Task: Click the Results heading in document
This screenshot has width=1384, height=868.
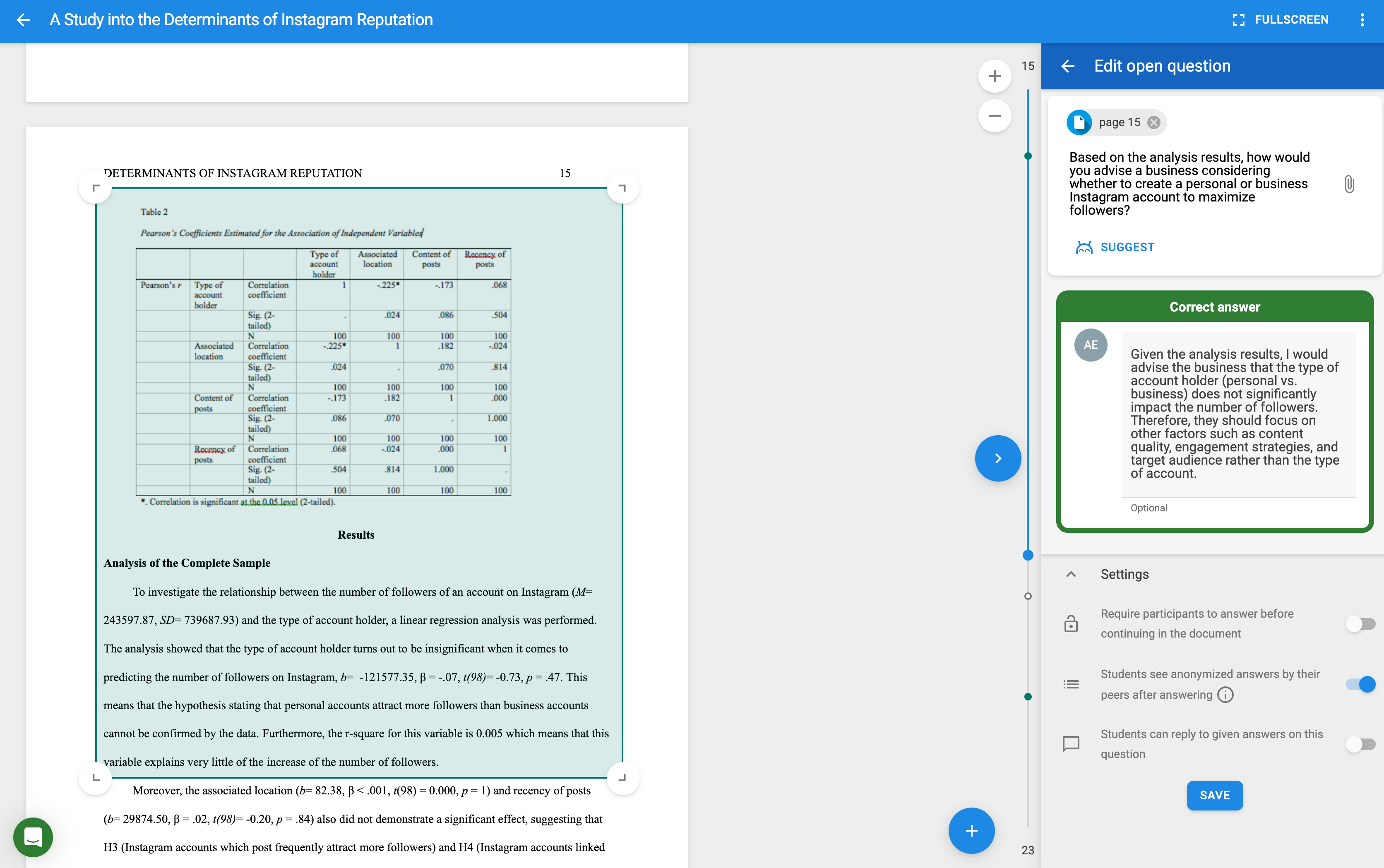Action: (x=356, y=535)
